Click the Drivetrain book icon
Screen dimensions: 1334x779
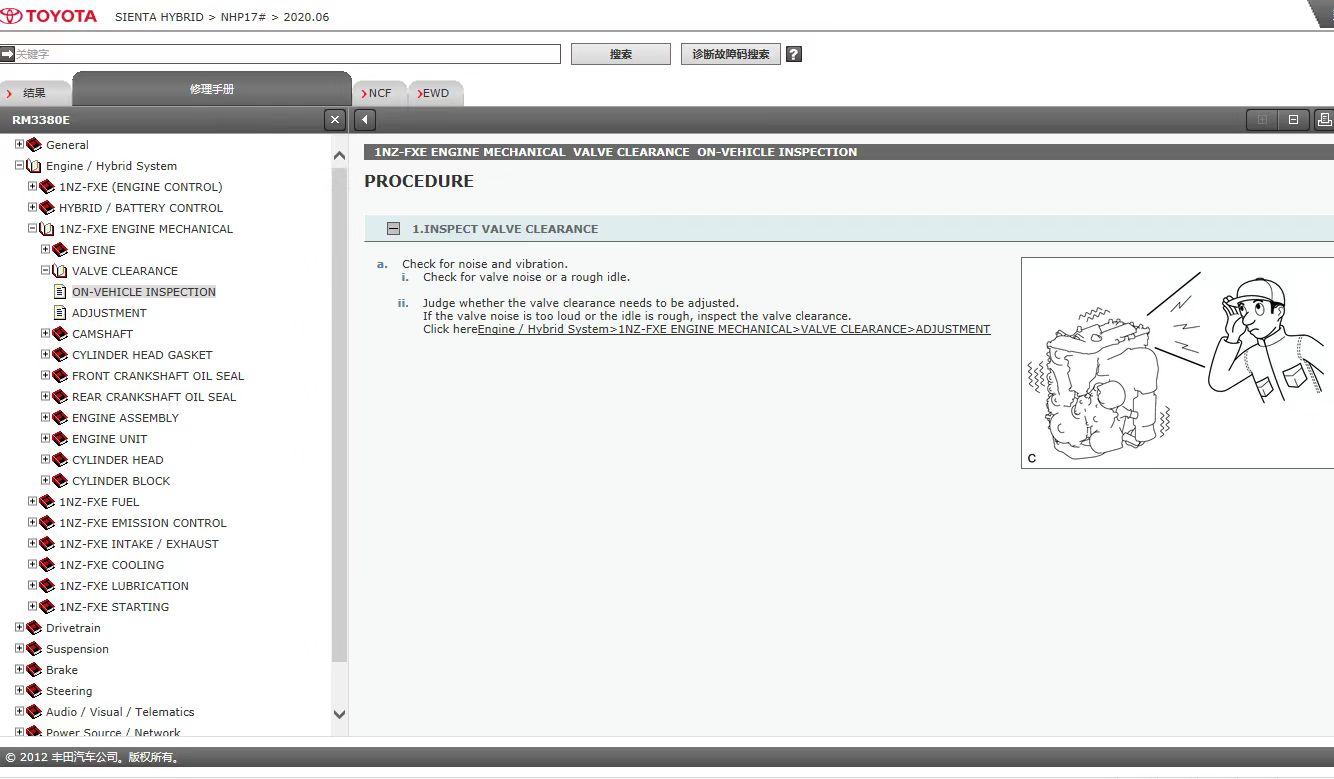[x=34, y=628]
